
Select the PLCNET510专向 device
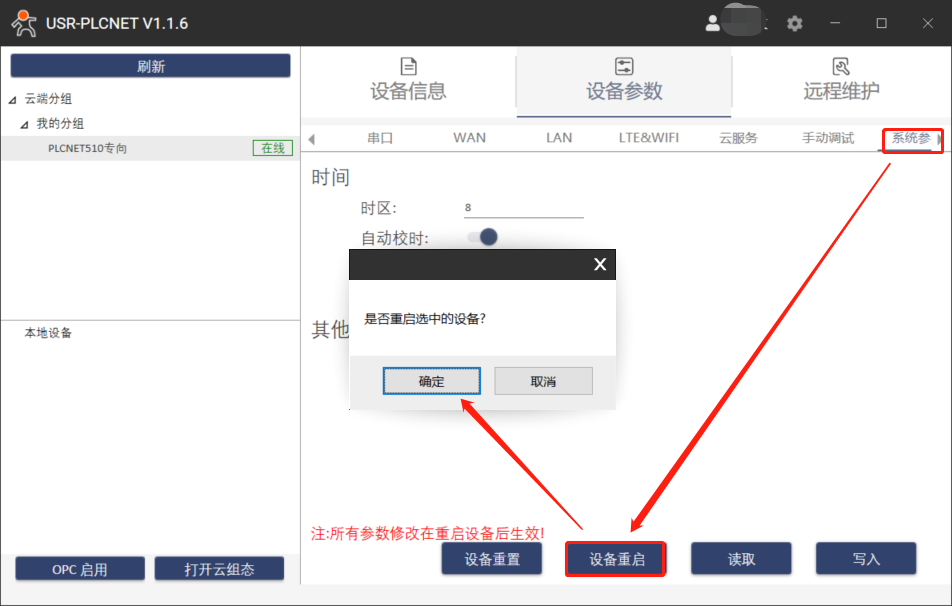[88, 148]
